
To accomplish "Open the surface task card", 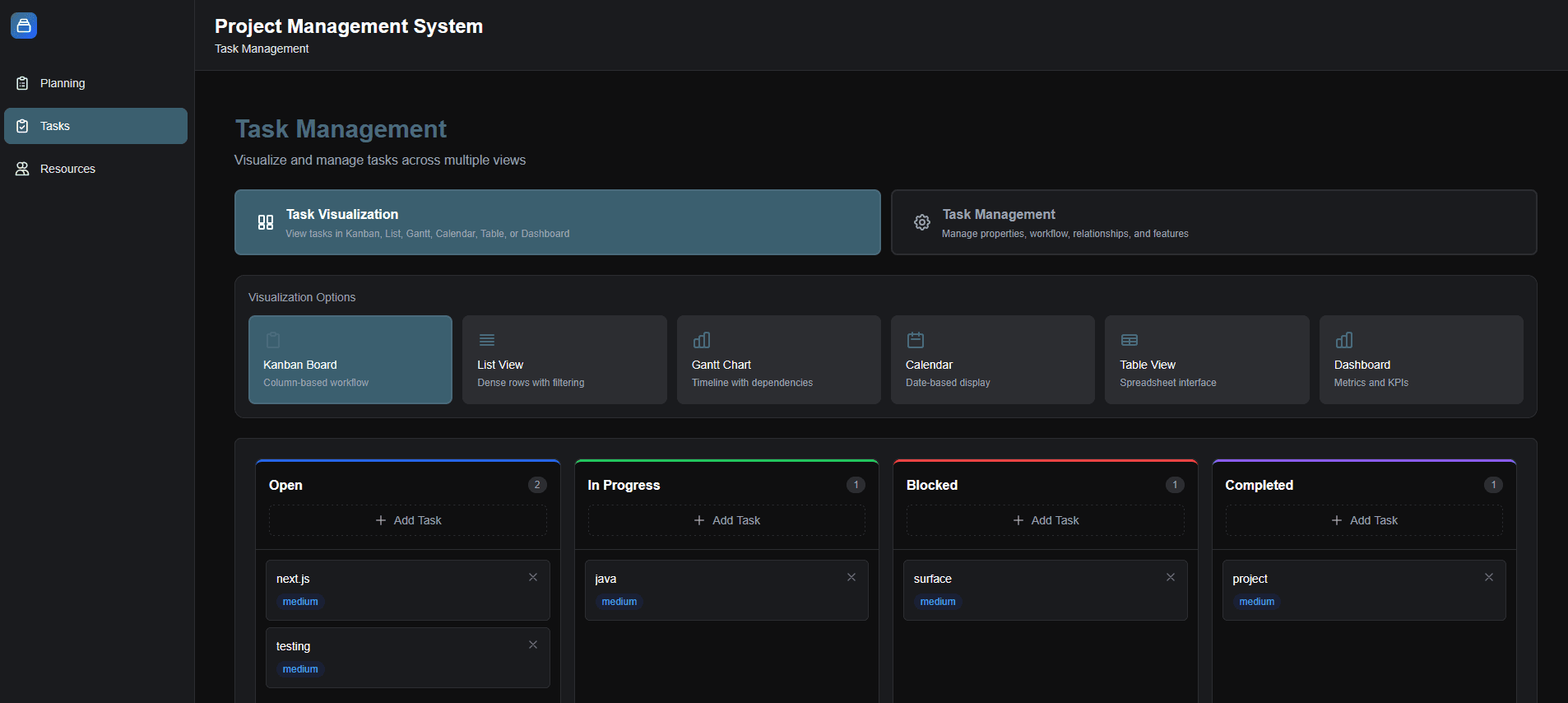I will [1046, 590].
